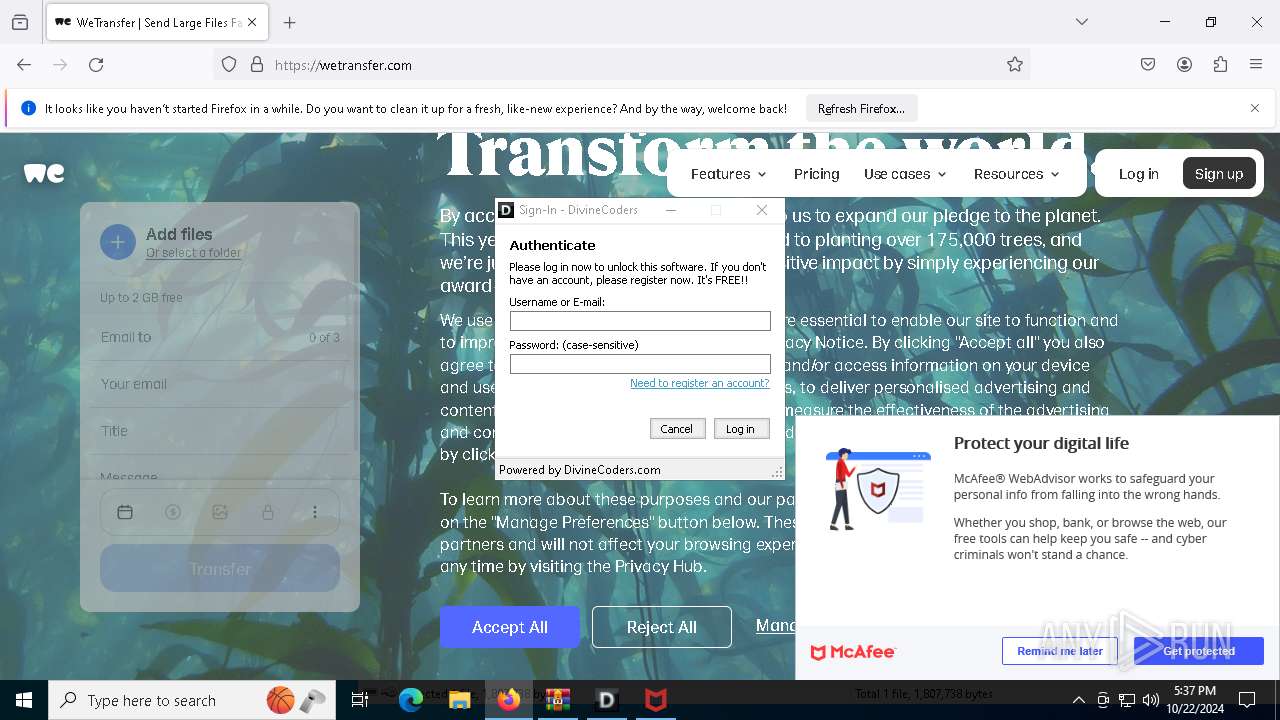1280x720 pixels.
Task: Reload the current page
Action: [96, 65]
